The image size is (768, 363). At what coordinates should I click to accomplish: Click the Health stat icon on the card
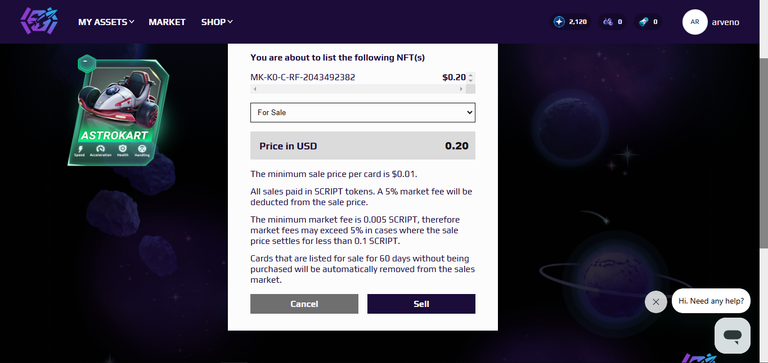[x=122, y=148]
